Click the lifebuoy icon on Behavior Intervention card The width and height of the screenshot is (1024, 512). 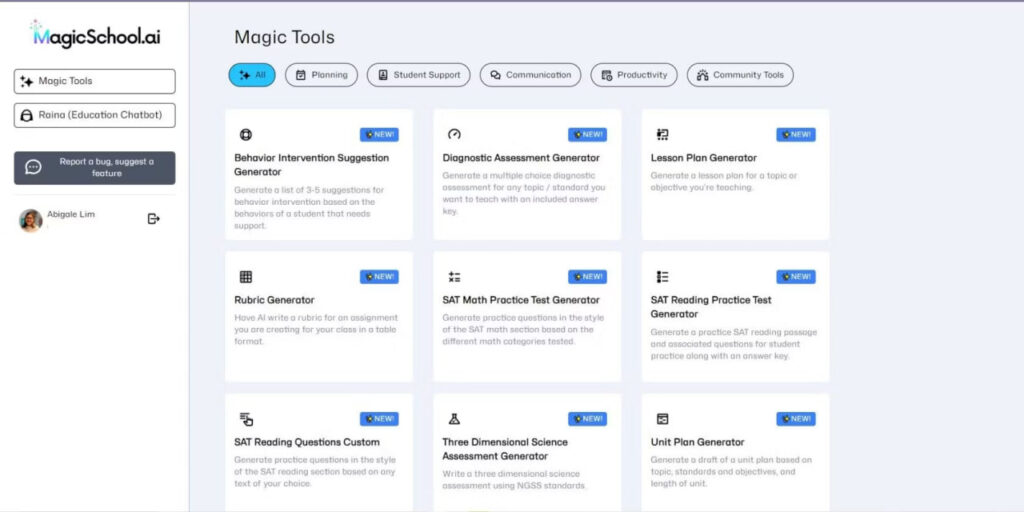click(246, 135)
